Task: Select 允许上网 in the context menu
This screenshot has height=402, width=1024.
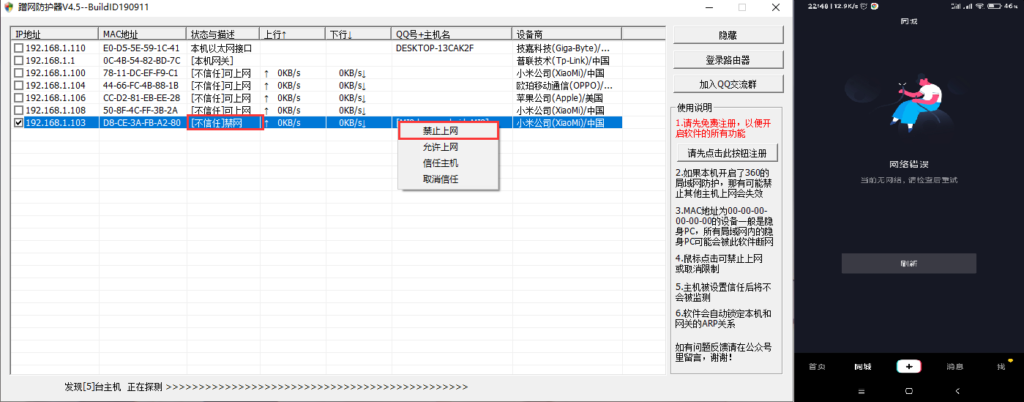Action: (x=440, y=147)
